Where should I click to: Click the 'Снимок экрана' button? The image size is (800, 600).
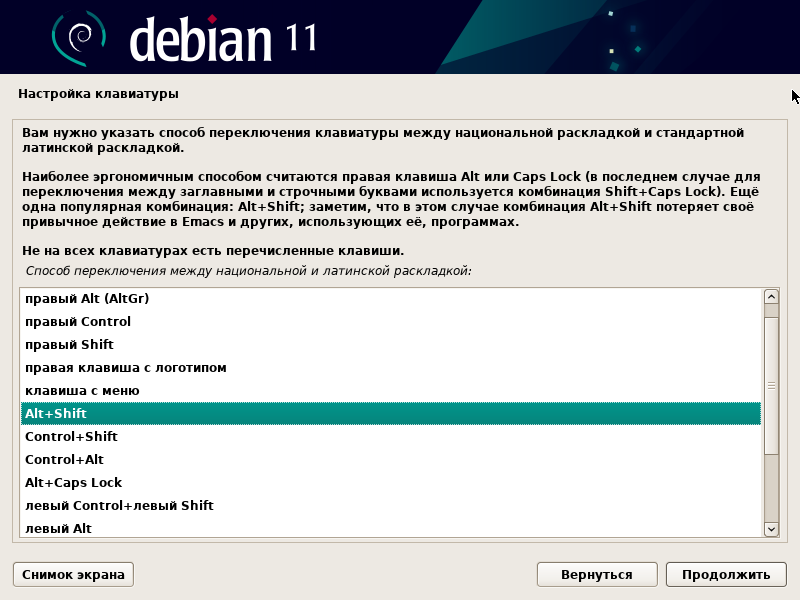[72, 574]
